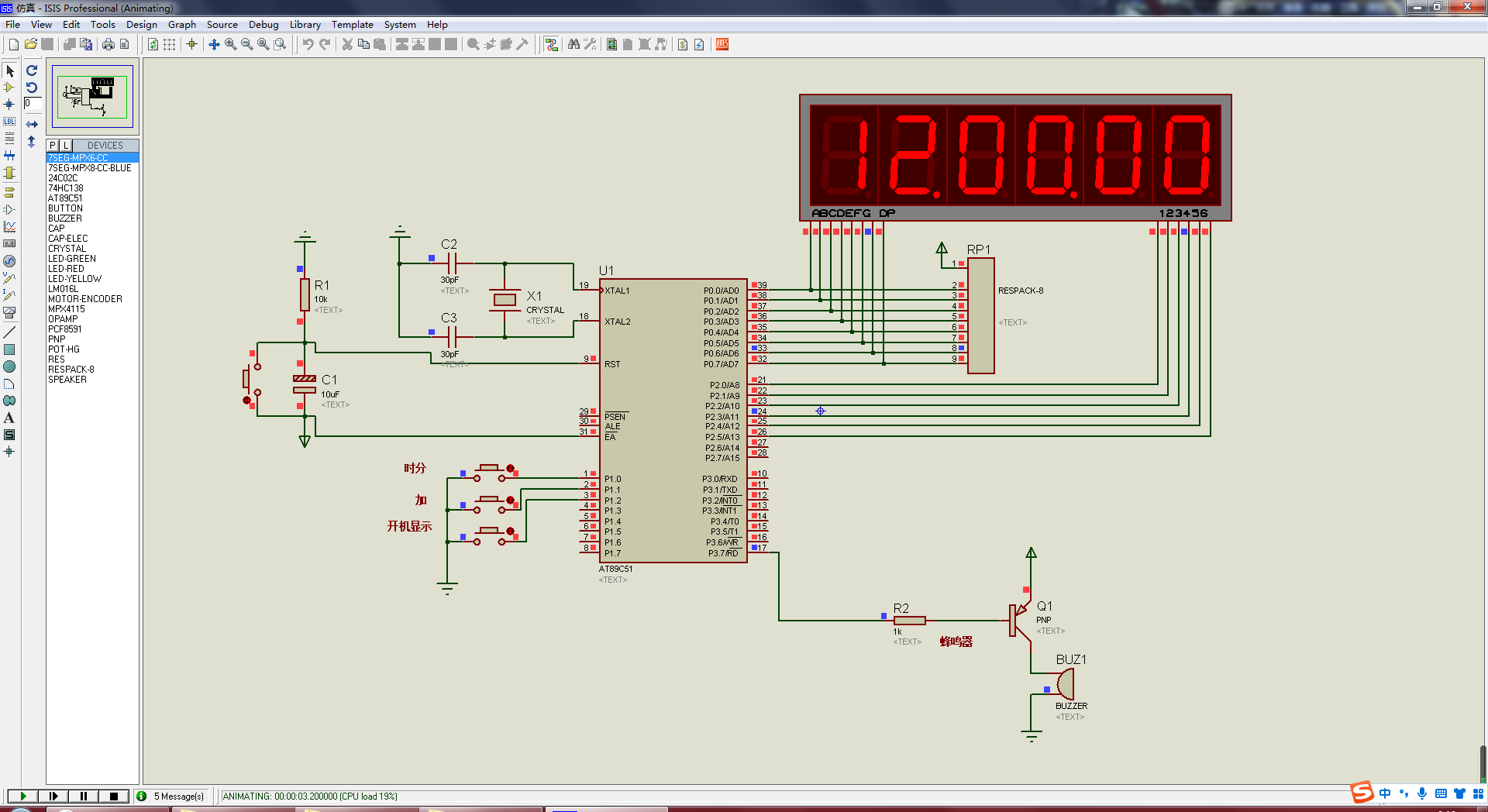The height and width of the screenshot is (812, 1488).
Task: Click the bill of materials icon
Action: tap(683, 44)
